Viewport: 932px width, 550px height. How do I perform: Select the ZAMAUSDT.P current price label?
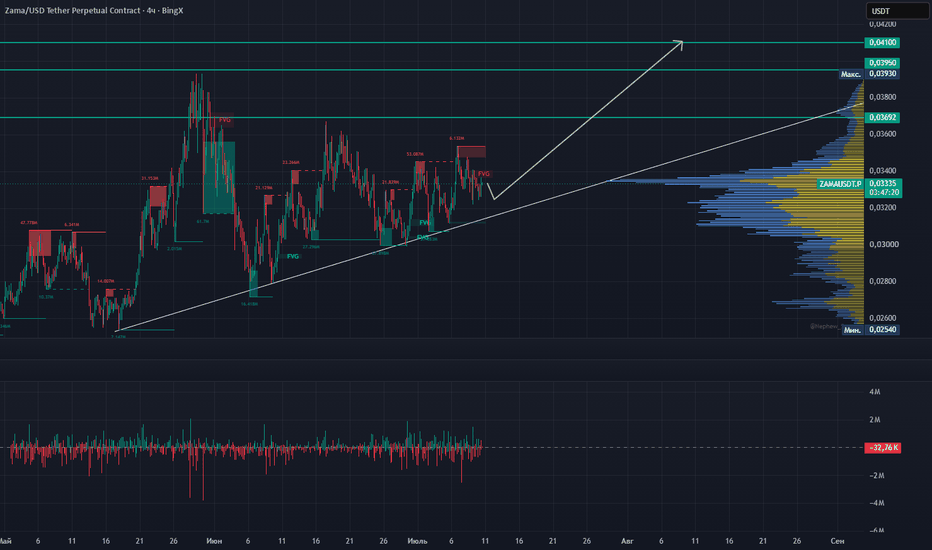859,188
